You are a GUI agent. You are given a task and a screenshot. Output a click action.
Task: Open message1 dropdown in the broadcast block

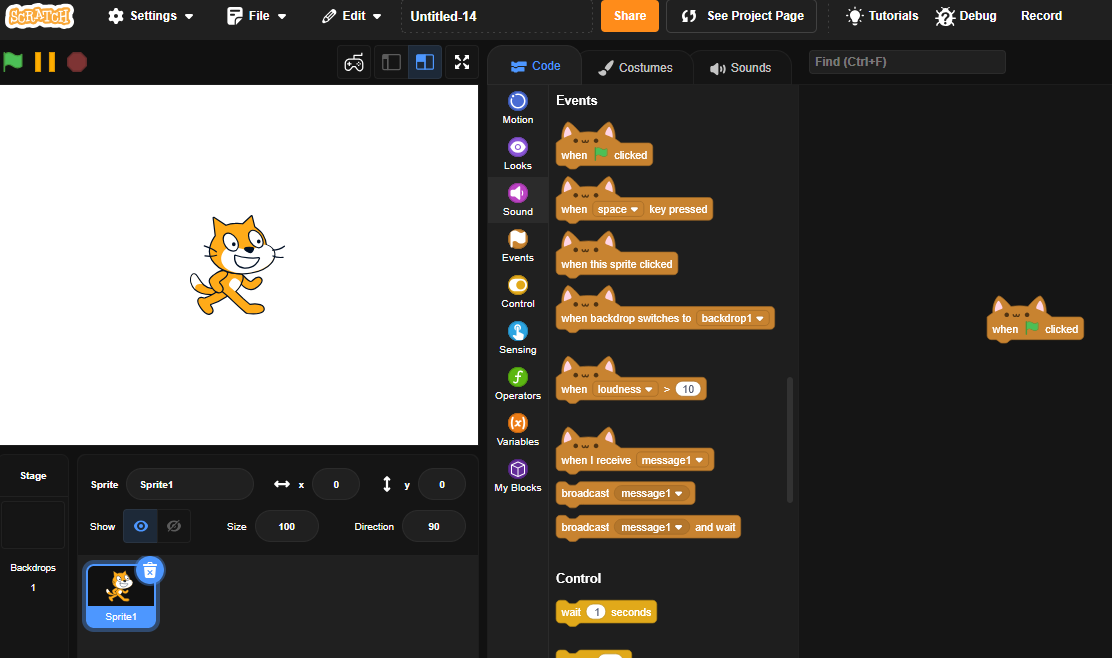(651, 494)
